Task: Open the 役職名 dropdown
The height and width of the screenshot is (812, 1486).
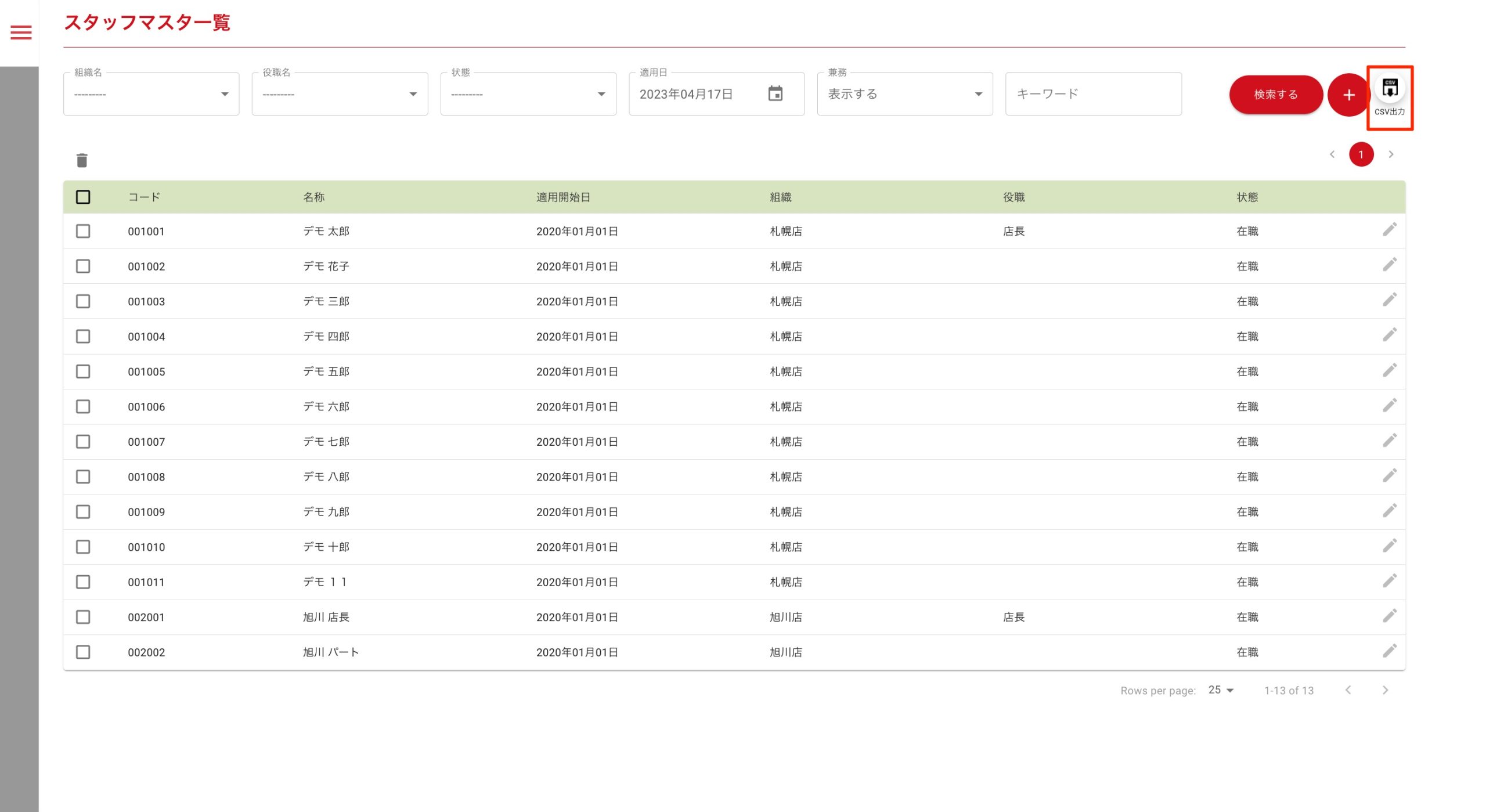Action: click(x=340, y=94)
